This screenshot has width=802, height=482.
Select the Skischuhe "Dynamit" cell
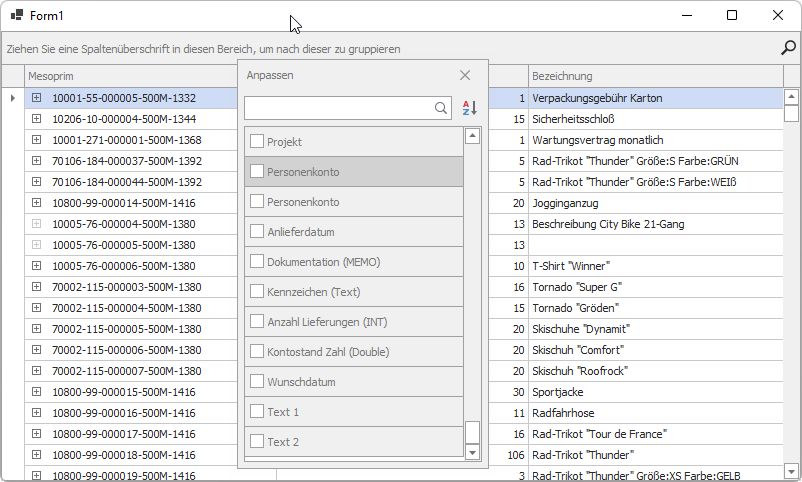point(656,328)
